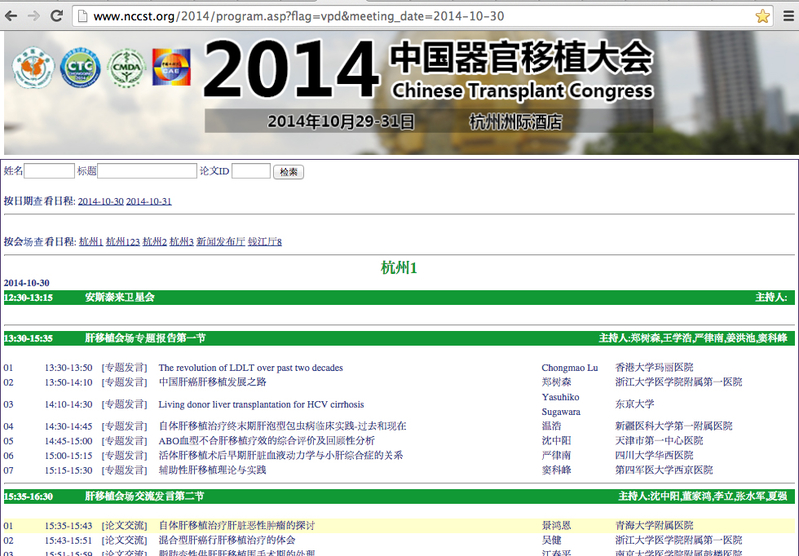Open the Chrome hamburger menu
The height and width of the screenshot is (556, 799).
(x=789, y=16)
